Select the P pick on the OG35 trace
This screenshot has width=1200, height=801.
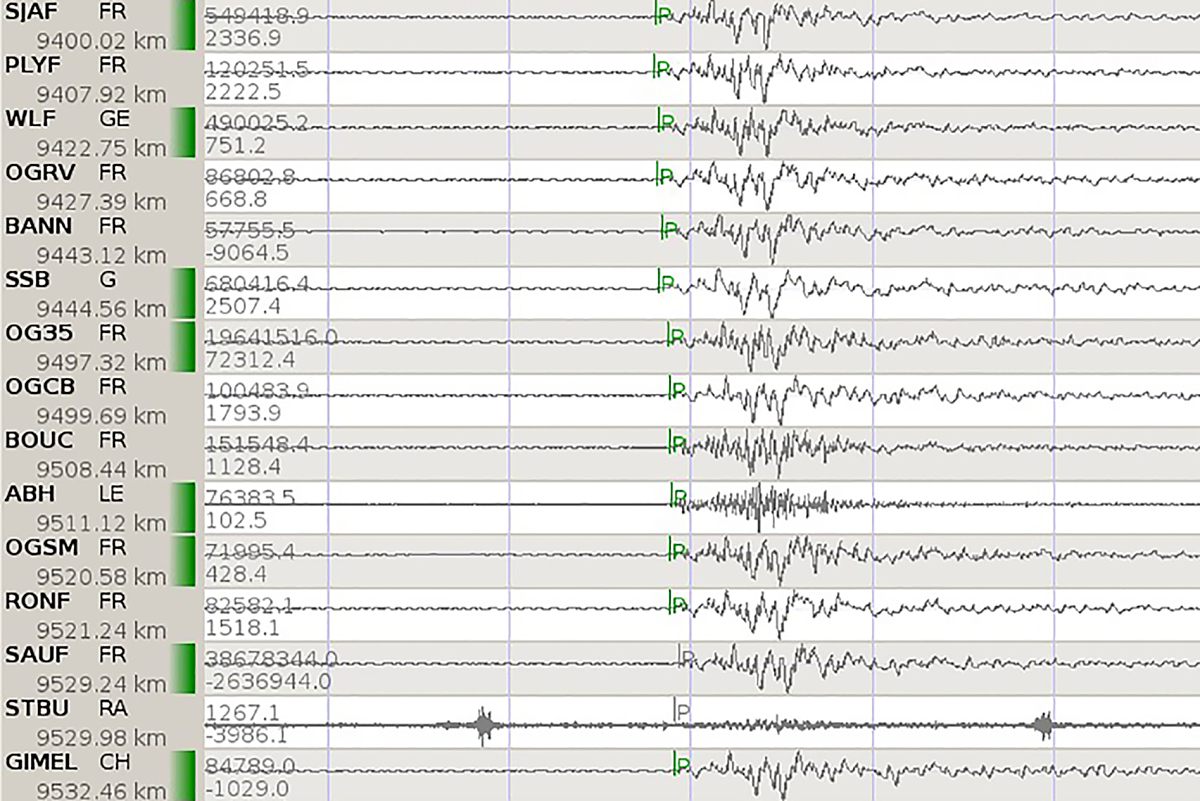click(x=675, y=336)
